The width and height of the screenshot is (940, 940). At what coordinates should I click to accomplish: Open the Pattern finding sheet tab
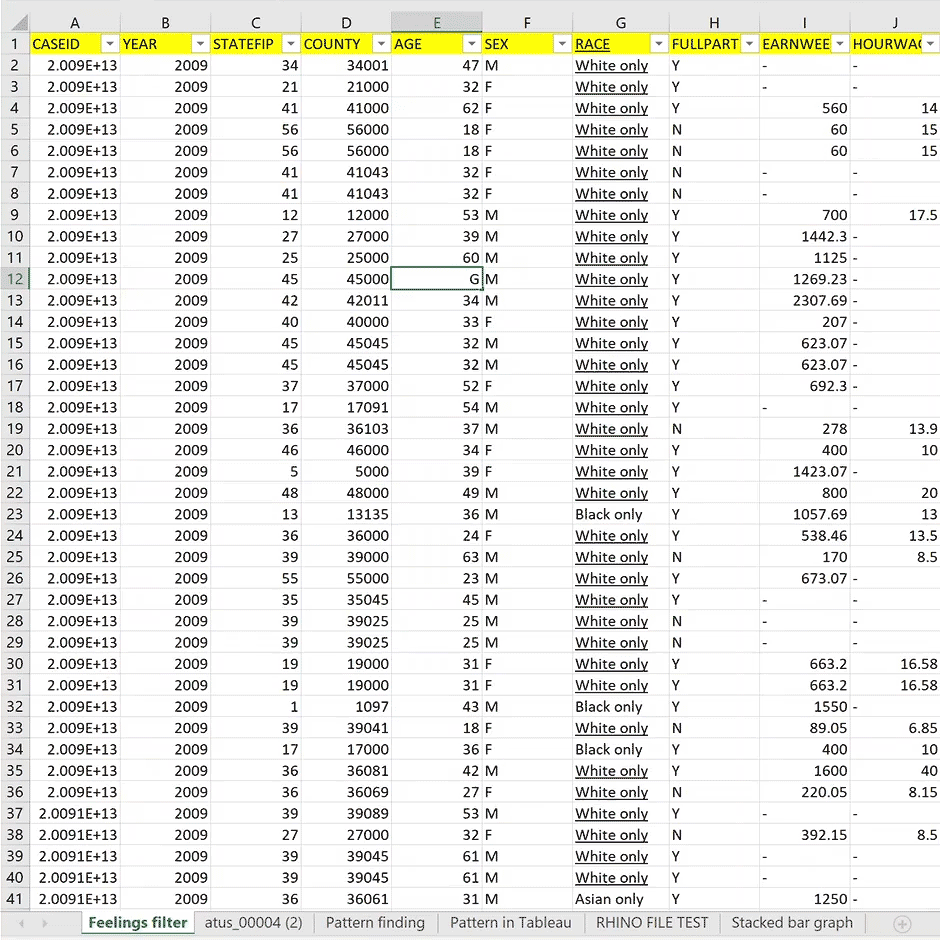375,923
